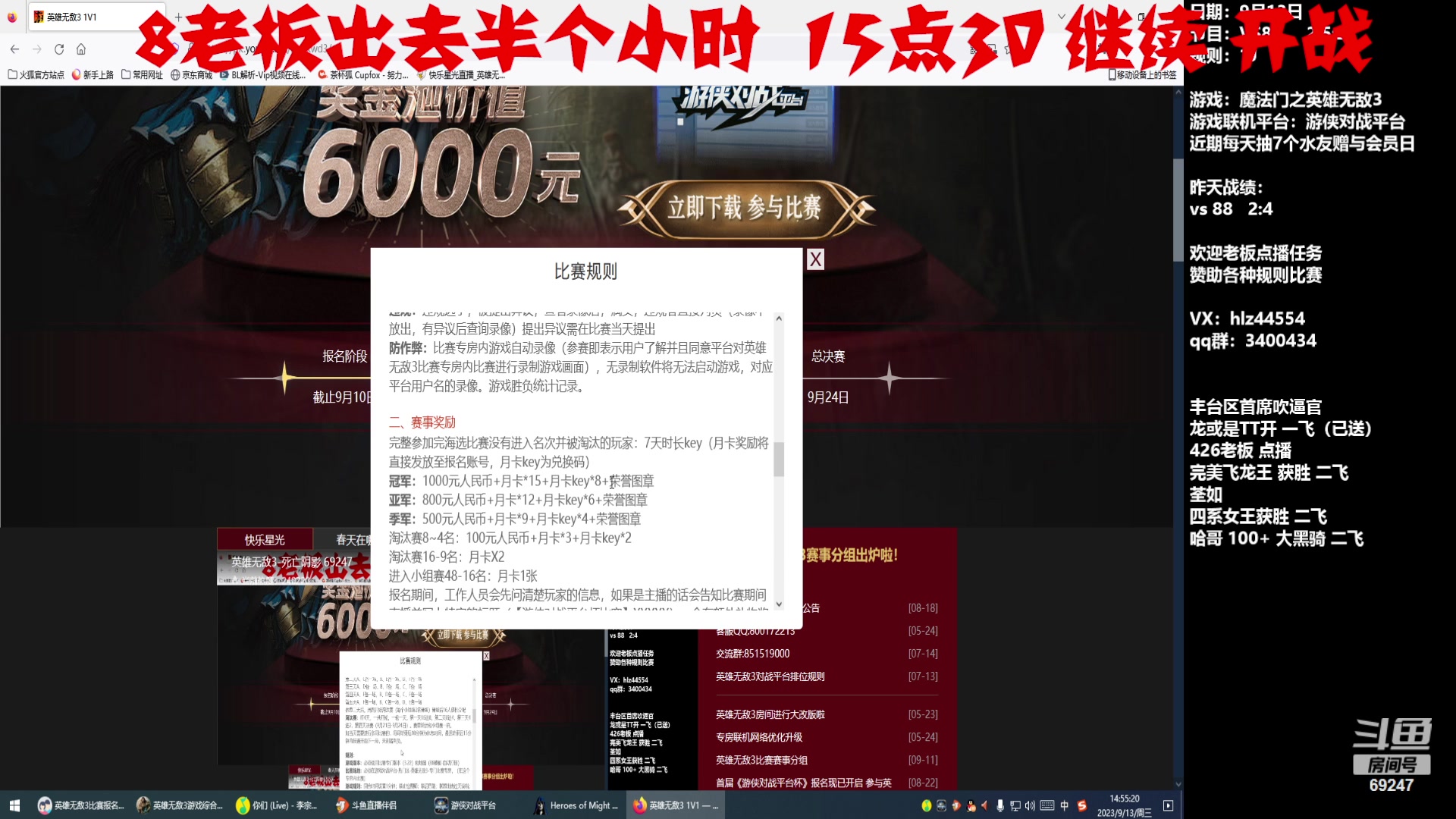The width and height of the screenshot is (1456, 819).
Task: Switch to 英雄无敌3比赛报名 taskbar window
Action: [80, 805]
